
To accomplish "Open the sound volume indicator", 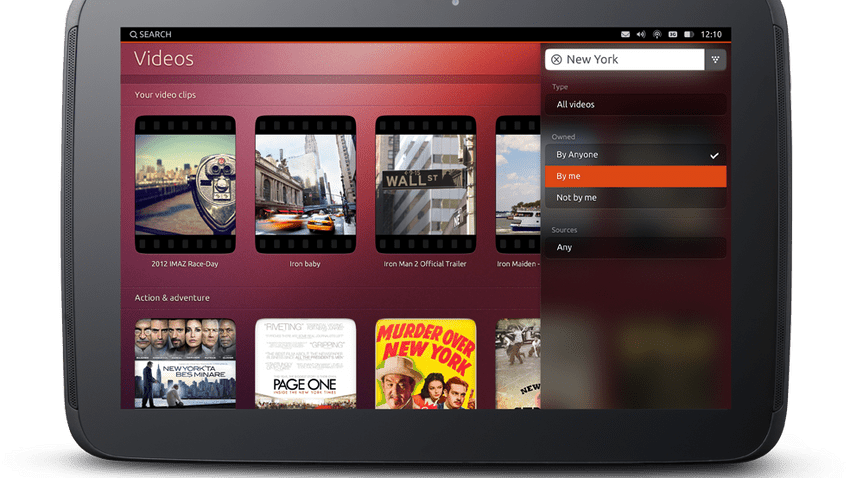I will point(641,34).
